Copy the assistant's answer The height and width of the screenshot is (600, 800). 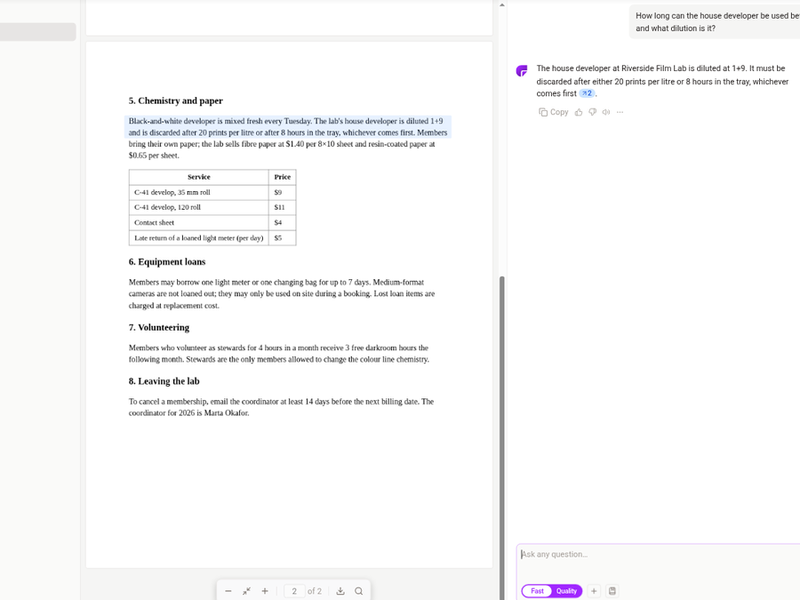pyautogui.click(x=554, y=112)
